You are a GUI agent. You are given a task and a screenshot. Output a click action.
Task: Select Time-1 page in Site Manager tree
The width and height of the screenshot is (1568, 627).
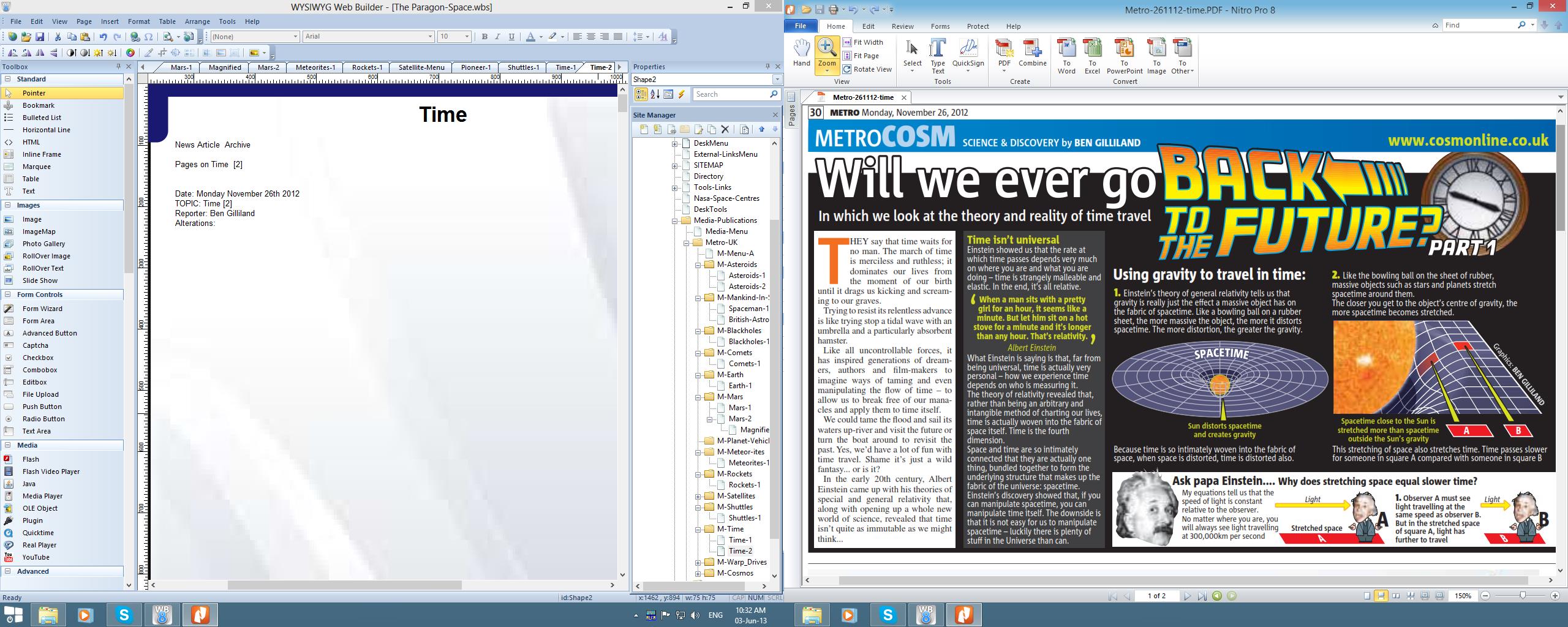740,540
